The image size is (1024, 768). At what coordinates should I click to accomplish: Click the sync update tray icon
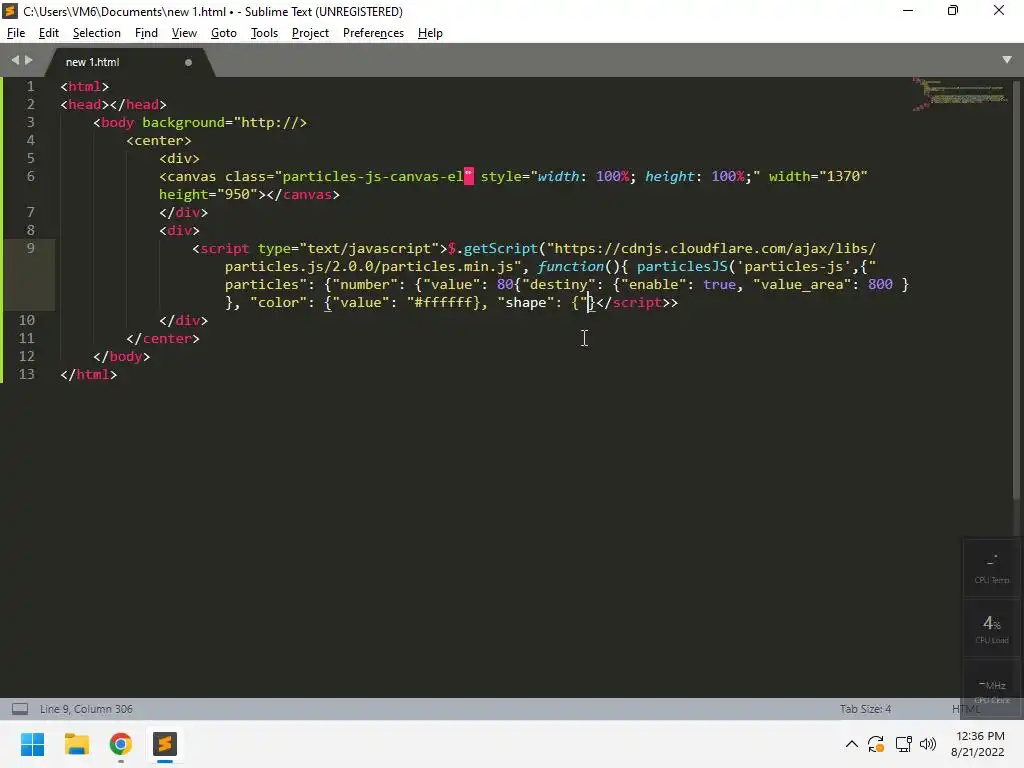[876, 744]
